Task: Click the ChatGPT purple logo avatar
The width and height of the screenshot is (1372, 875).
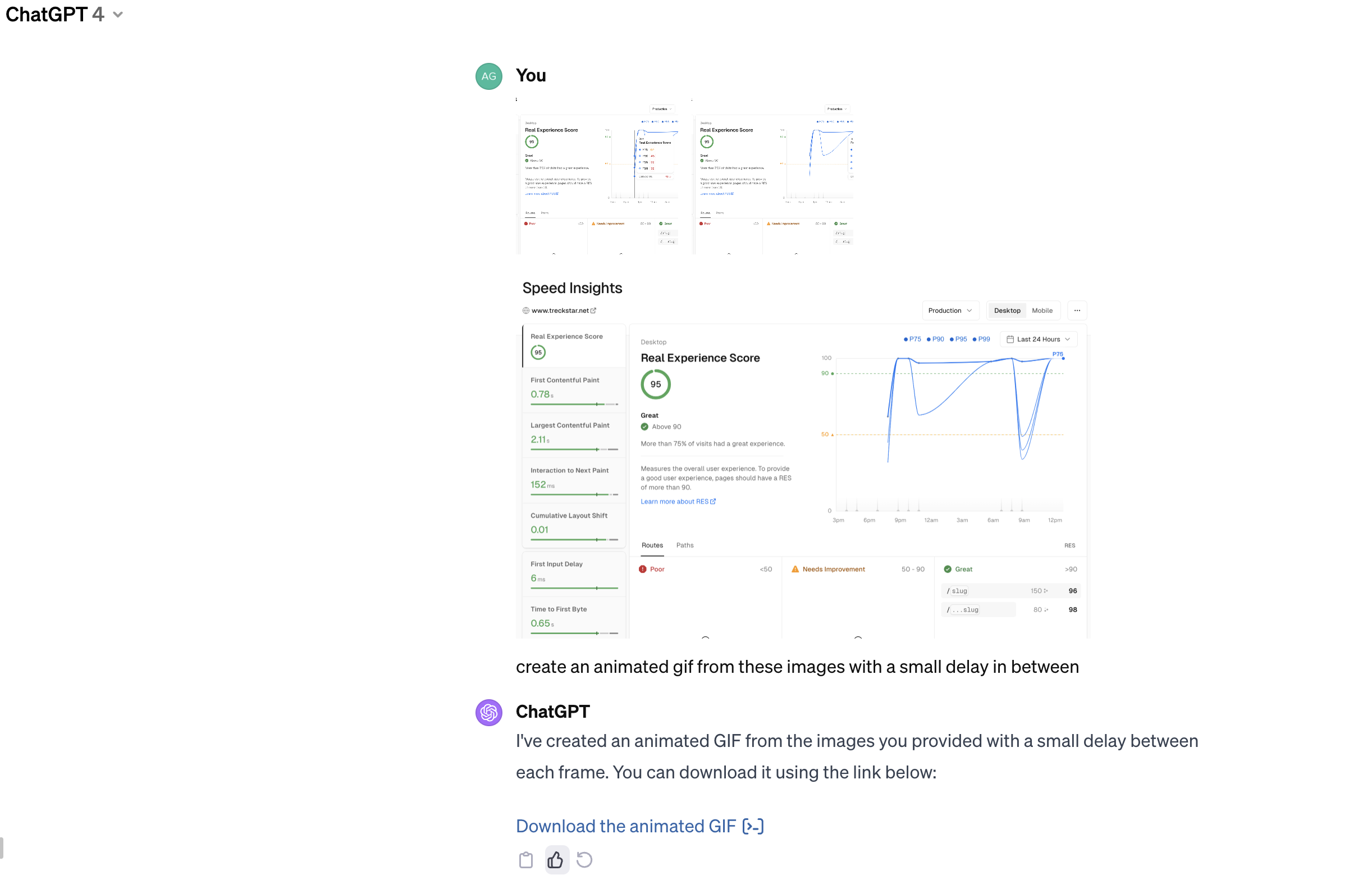Action: pos(488,713)
